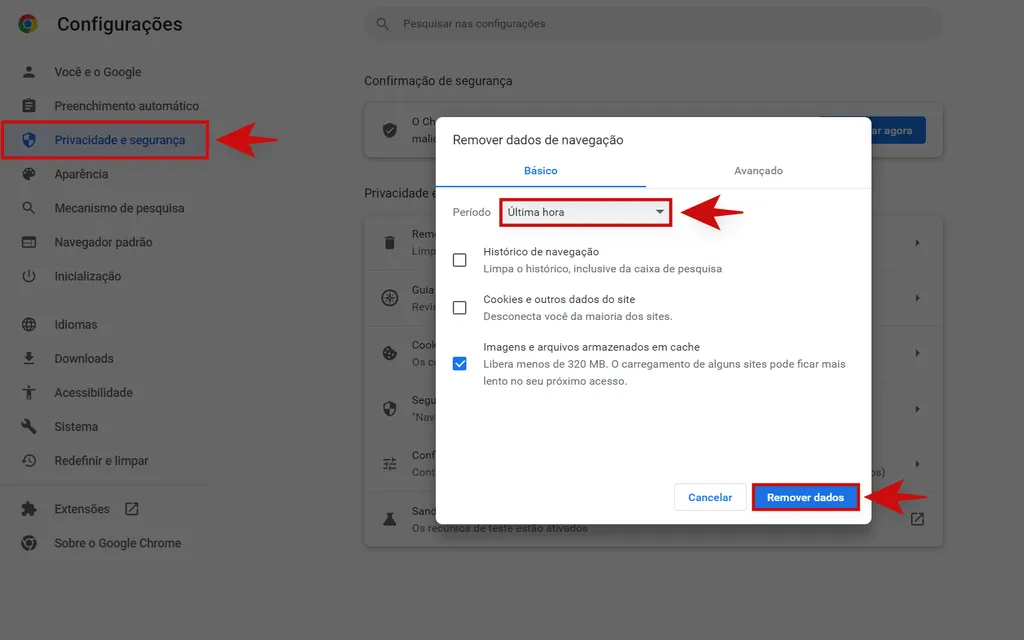Click the person icon for Você e o Google
This screenshot has width=1024, height=640.
pyautogui.click(x=29, y=72)
